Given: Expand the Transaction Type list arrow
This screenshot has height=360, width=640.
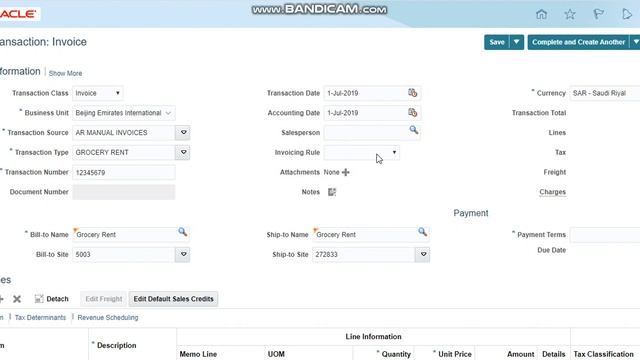Looking at the screenshot, I should [x=183, y=152].
